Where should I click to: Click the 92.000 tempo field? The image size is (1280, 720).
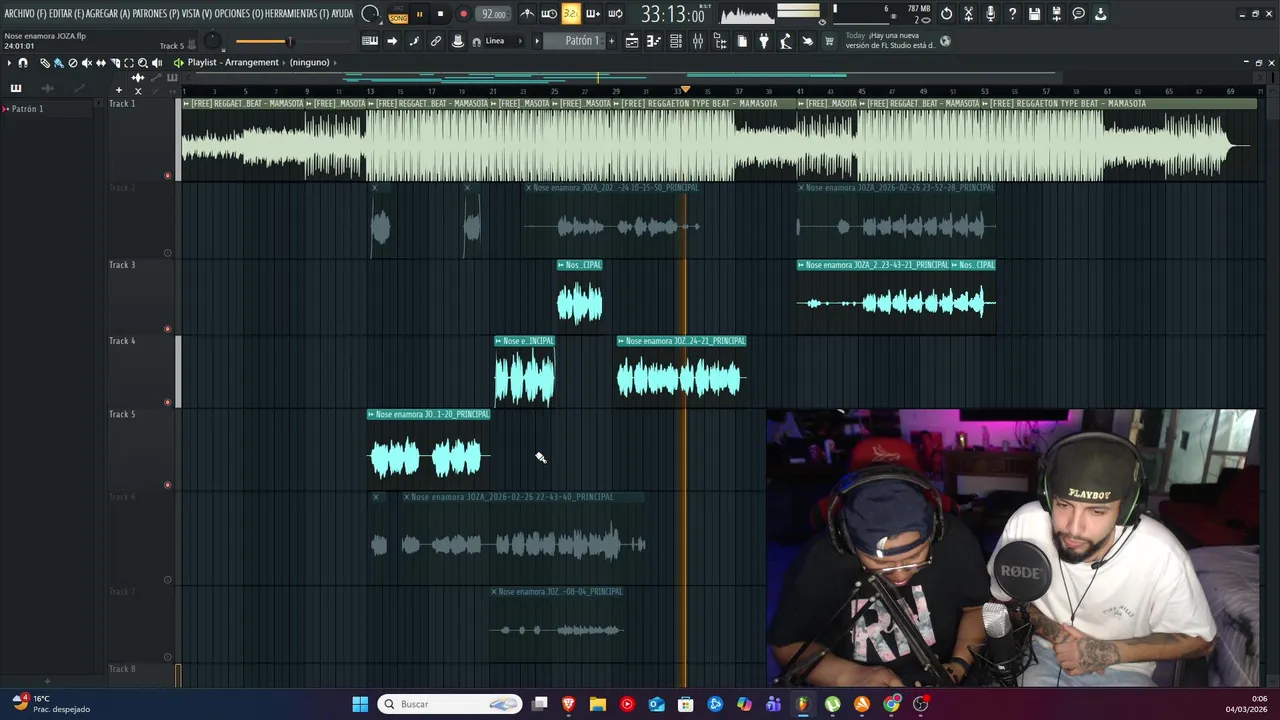pos(493,14)
